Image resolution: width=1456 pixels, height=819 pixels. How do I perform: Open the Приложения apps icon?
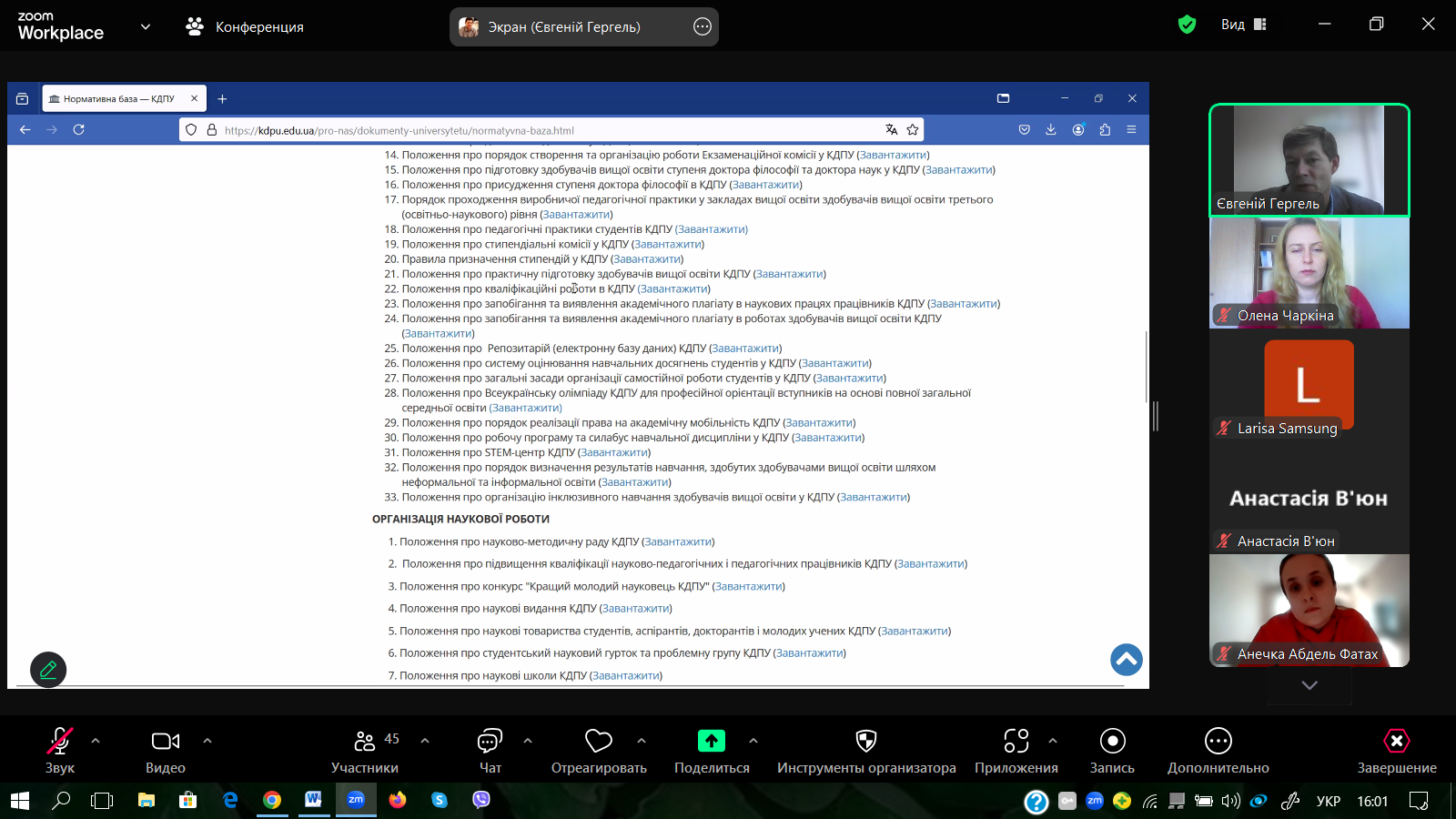(x=1016, y=741)
